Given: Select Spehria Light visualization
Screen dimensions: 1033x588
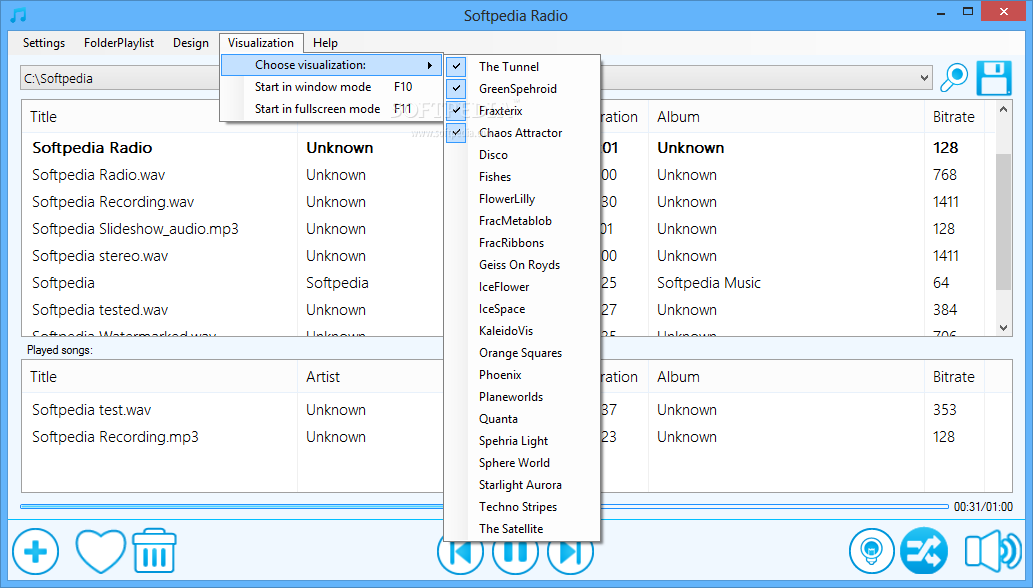Looking at the screenshot, I should coord(522,441).
